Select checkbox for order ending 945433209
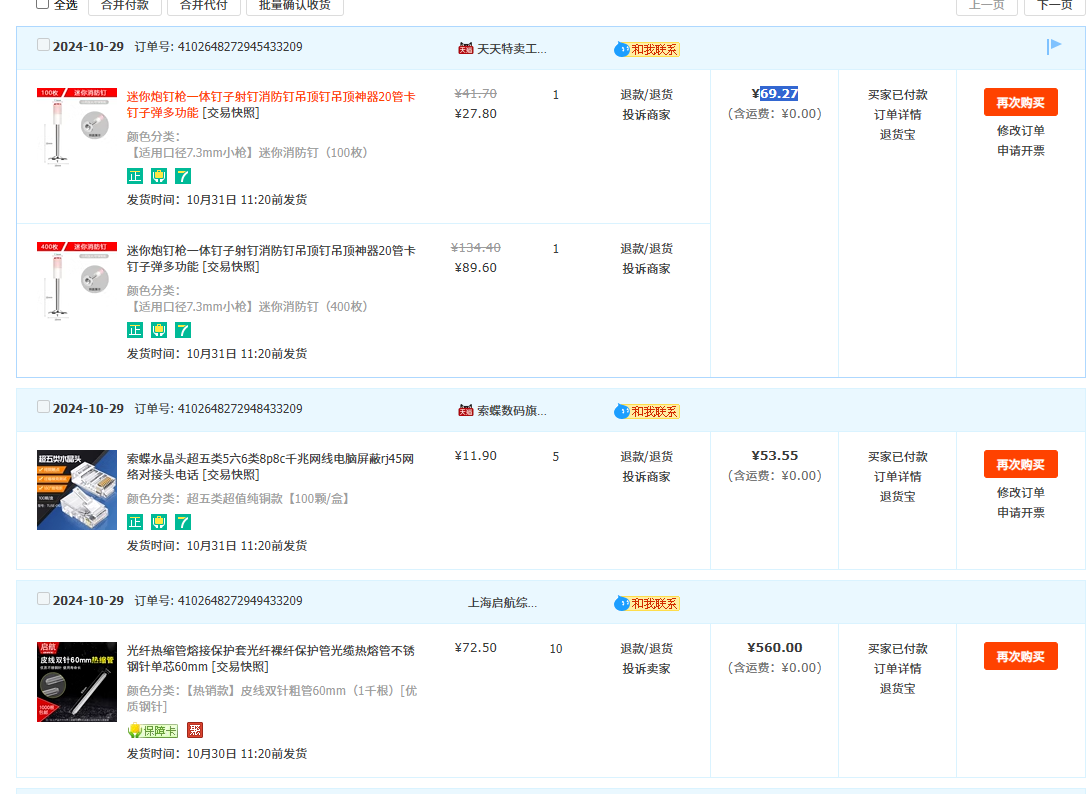 click(x=43, y=45)
